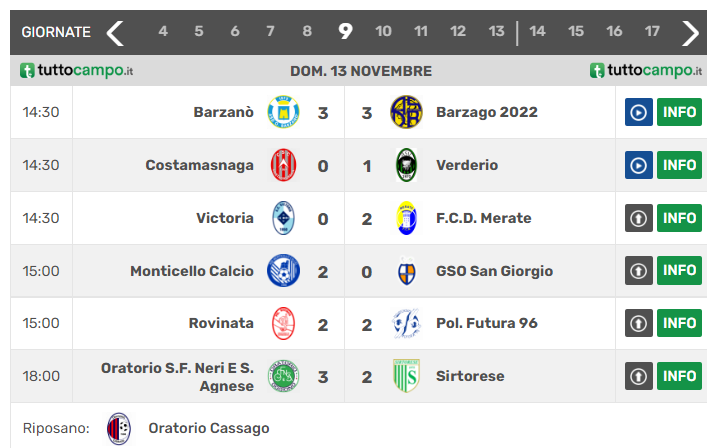Click the Sirtorese team crest
The image size is (707, 448).
[x=406, y=376]
